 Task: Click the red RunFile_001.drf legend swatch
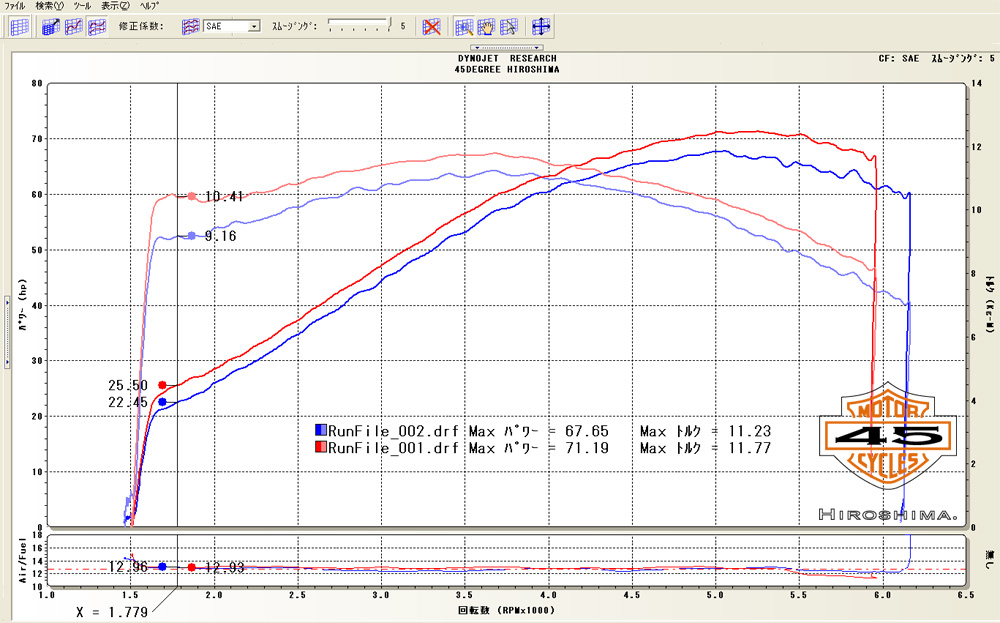pyautogui.click(x=320, y=447)
